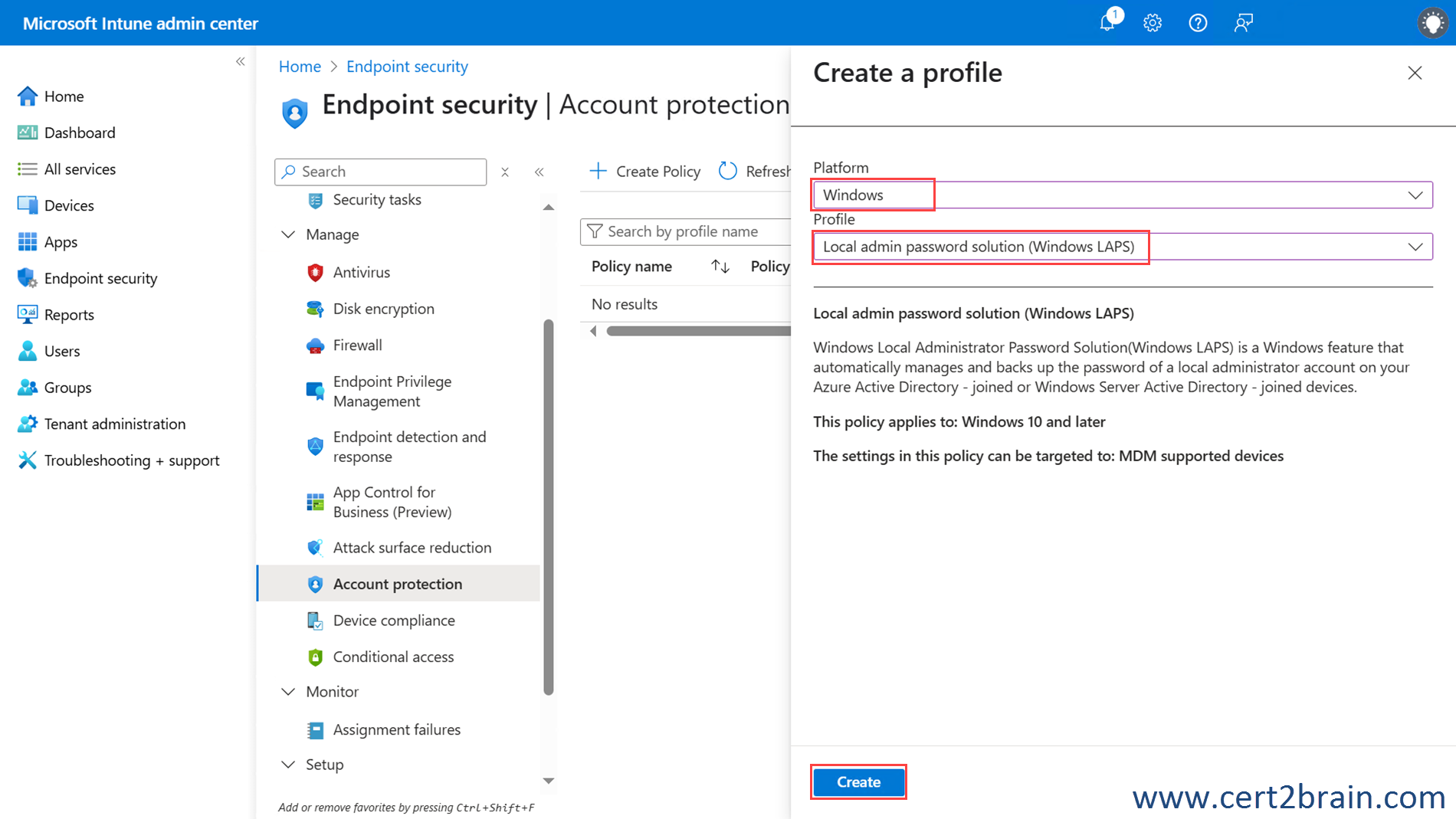This screenshot has width=1456, height=819.
Task: Click the Reports icon in the sidebar
Action: pyautogui.click(x=28, y=314)
